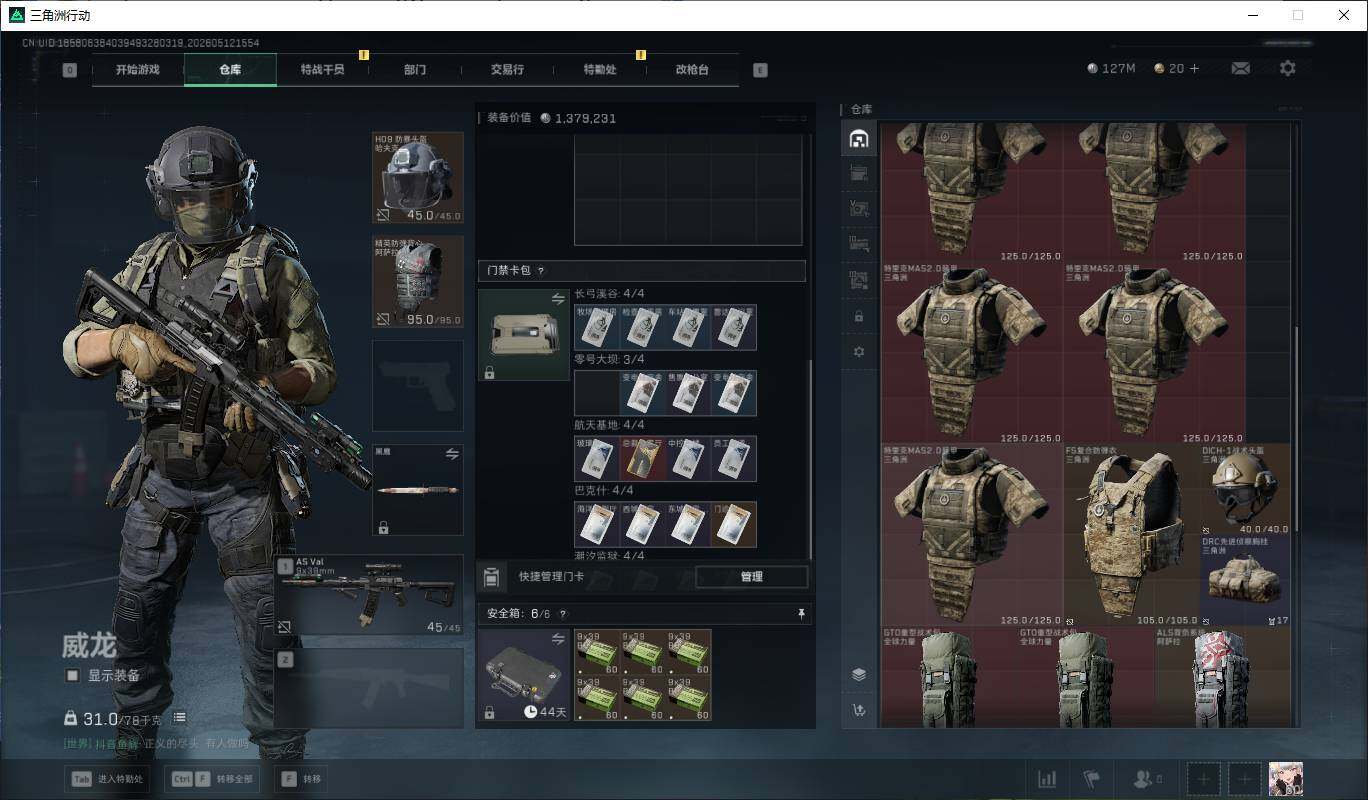Select the red 航天基地 keycard
This screenshot has width=1368, height=800.
643,458
